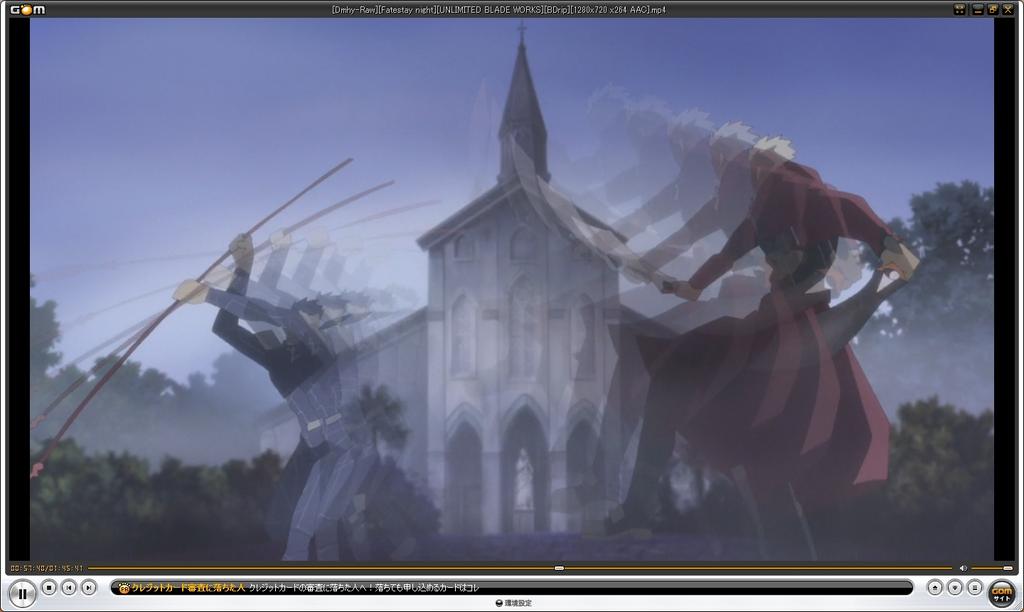
Task: Click the video file name in the title bar
Action: click(x=498, y=10)
